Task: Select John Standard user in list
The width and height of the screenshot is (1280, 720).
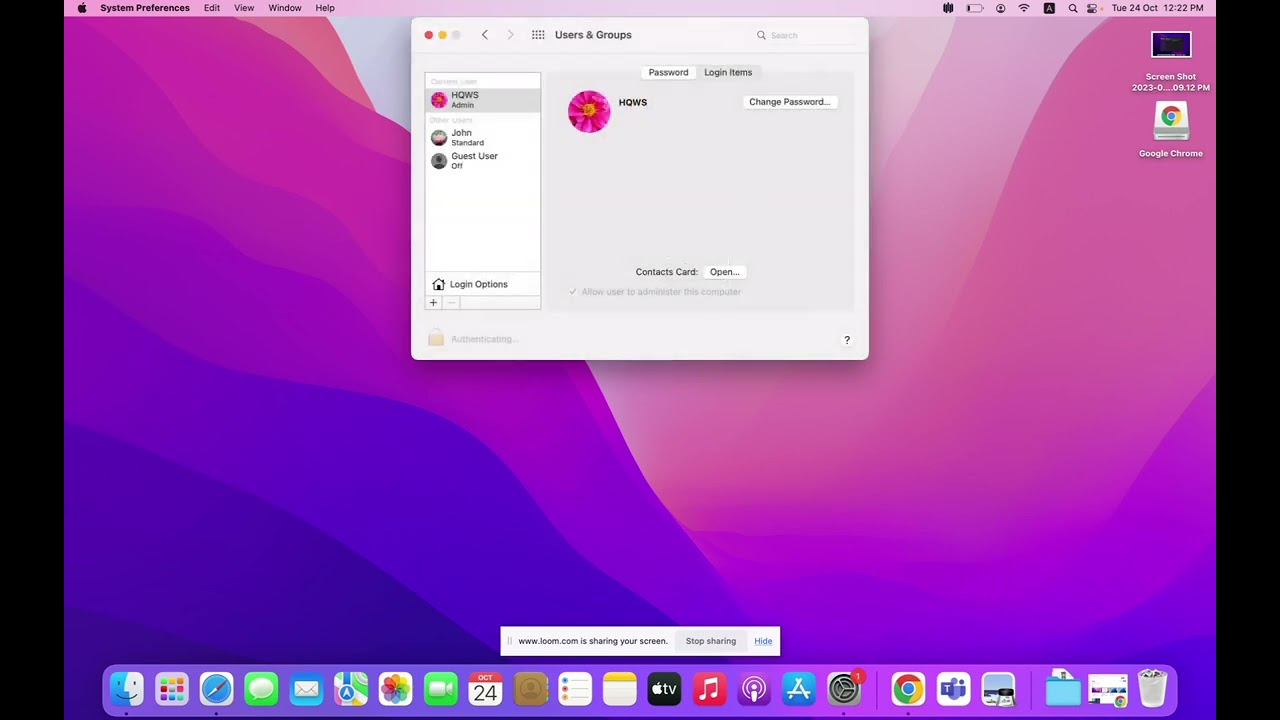Action: click(483, 137)
